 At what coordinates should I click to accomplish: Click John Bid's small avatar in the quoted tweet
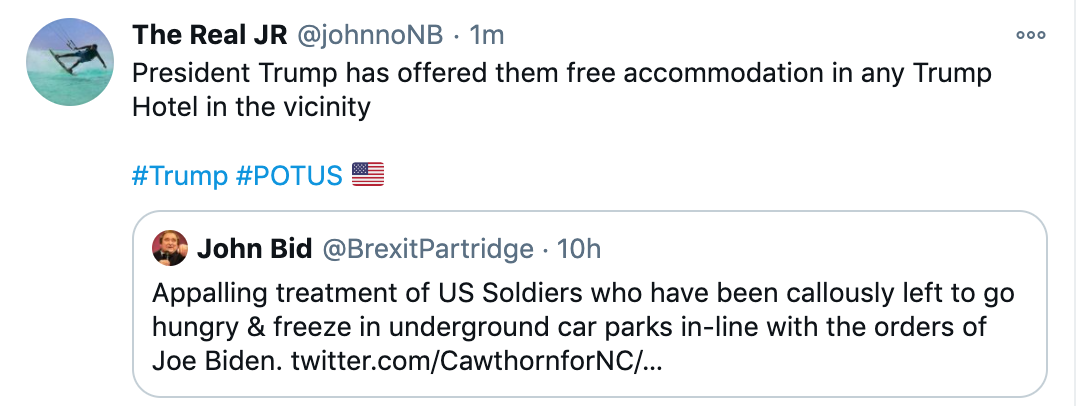(x=170, y=248)
